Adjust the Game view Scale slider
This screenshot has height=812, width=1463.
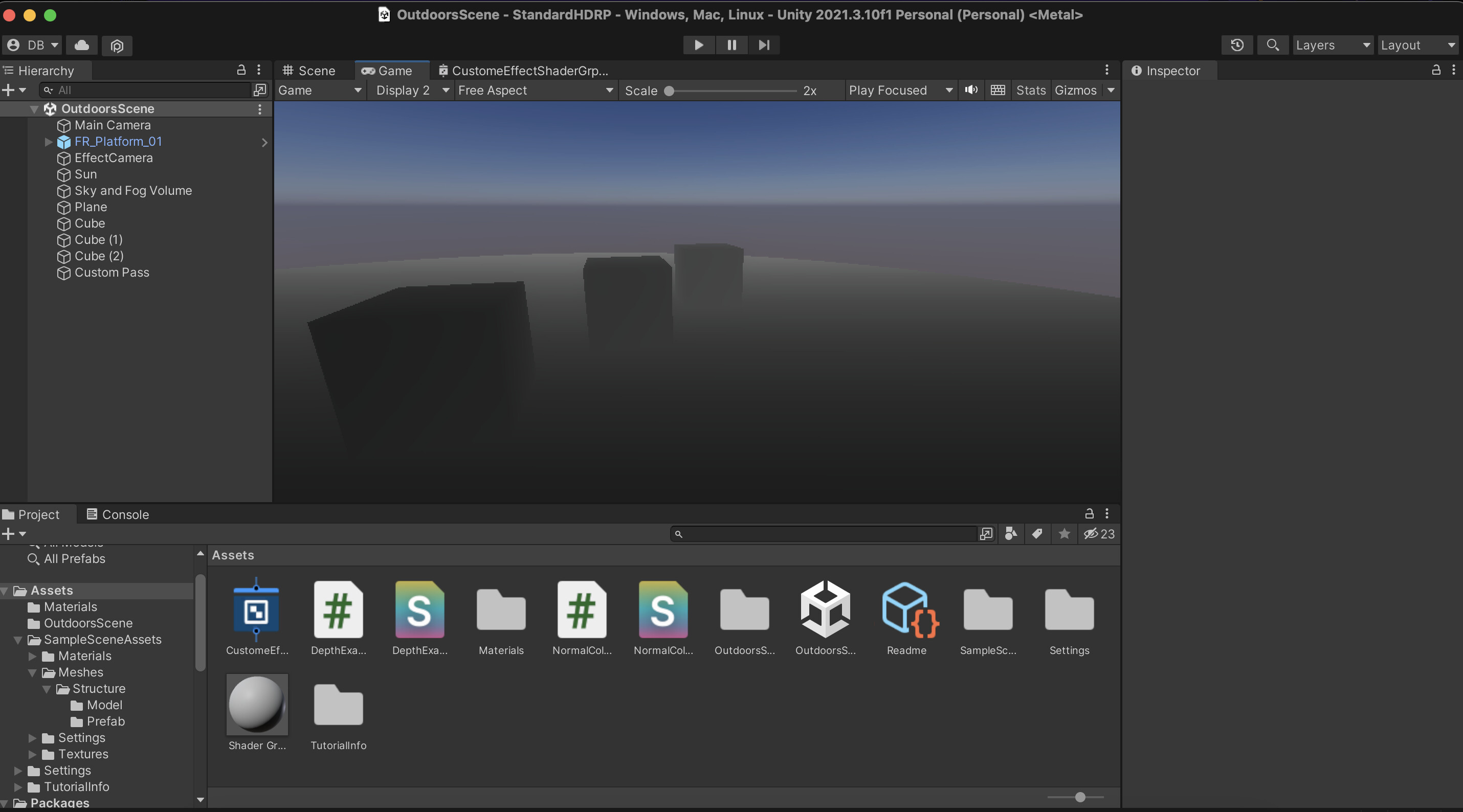[670, 91]
